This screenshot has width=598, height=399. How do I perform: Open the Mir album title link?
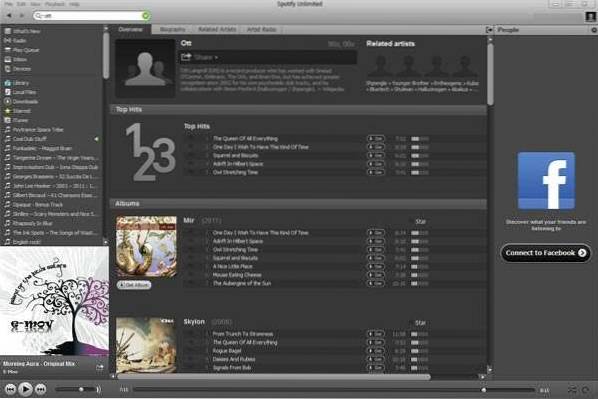click(x=189, y=220)
